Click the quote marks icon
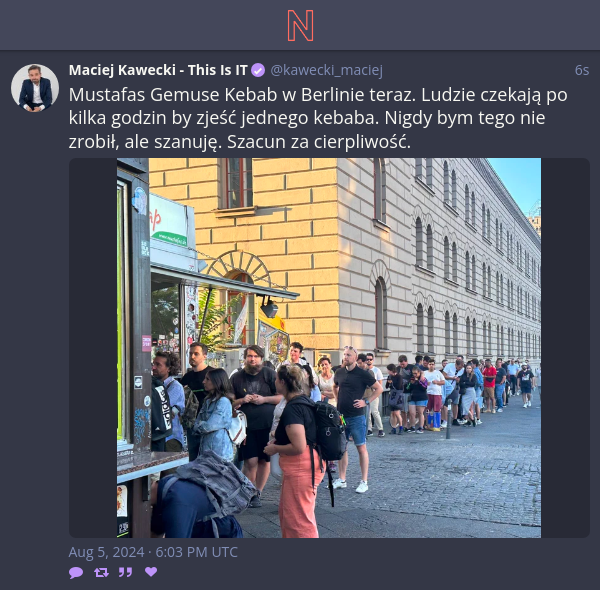 126,572
